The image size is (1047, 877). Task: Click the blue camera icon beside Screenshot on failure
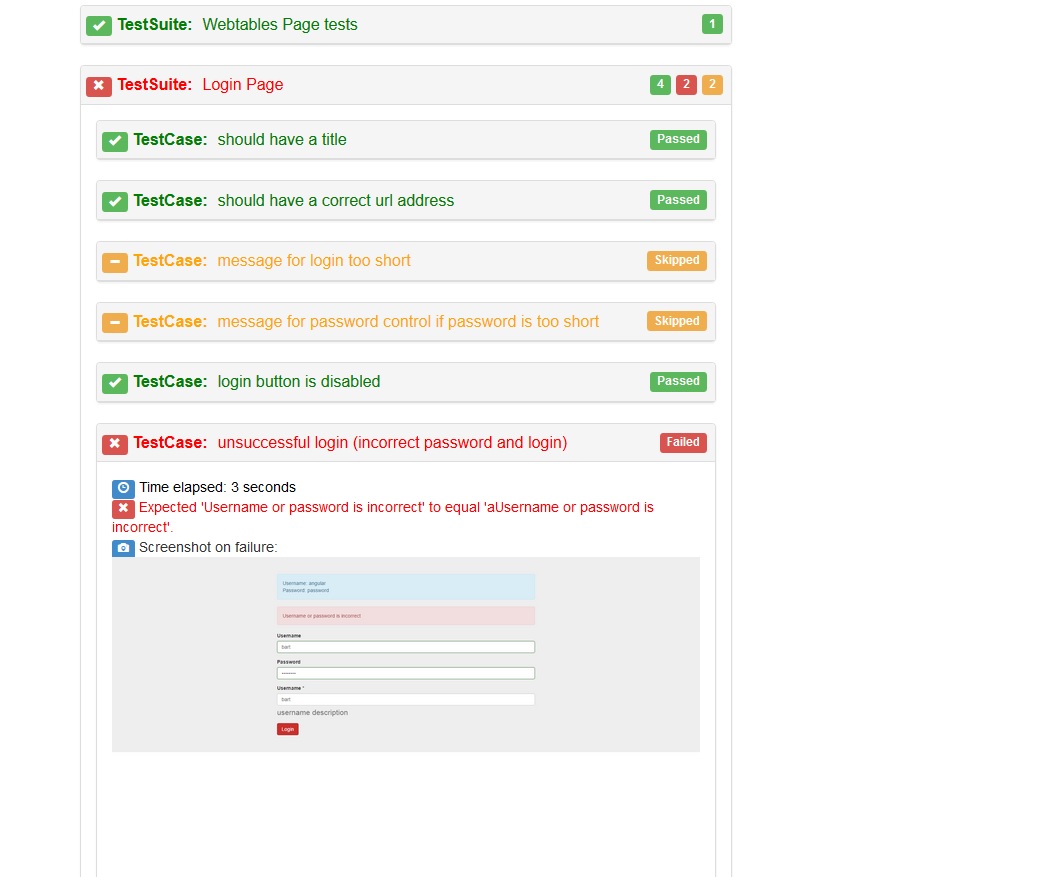[123, 548]
